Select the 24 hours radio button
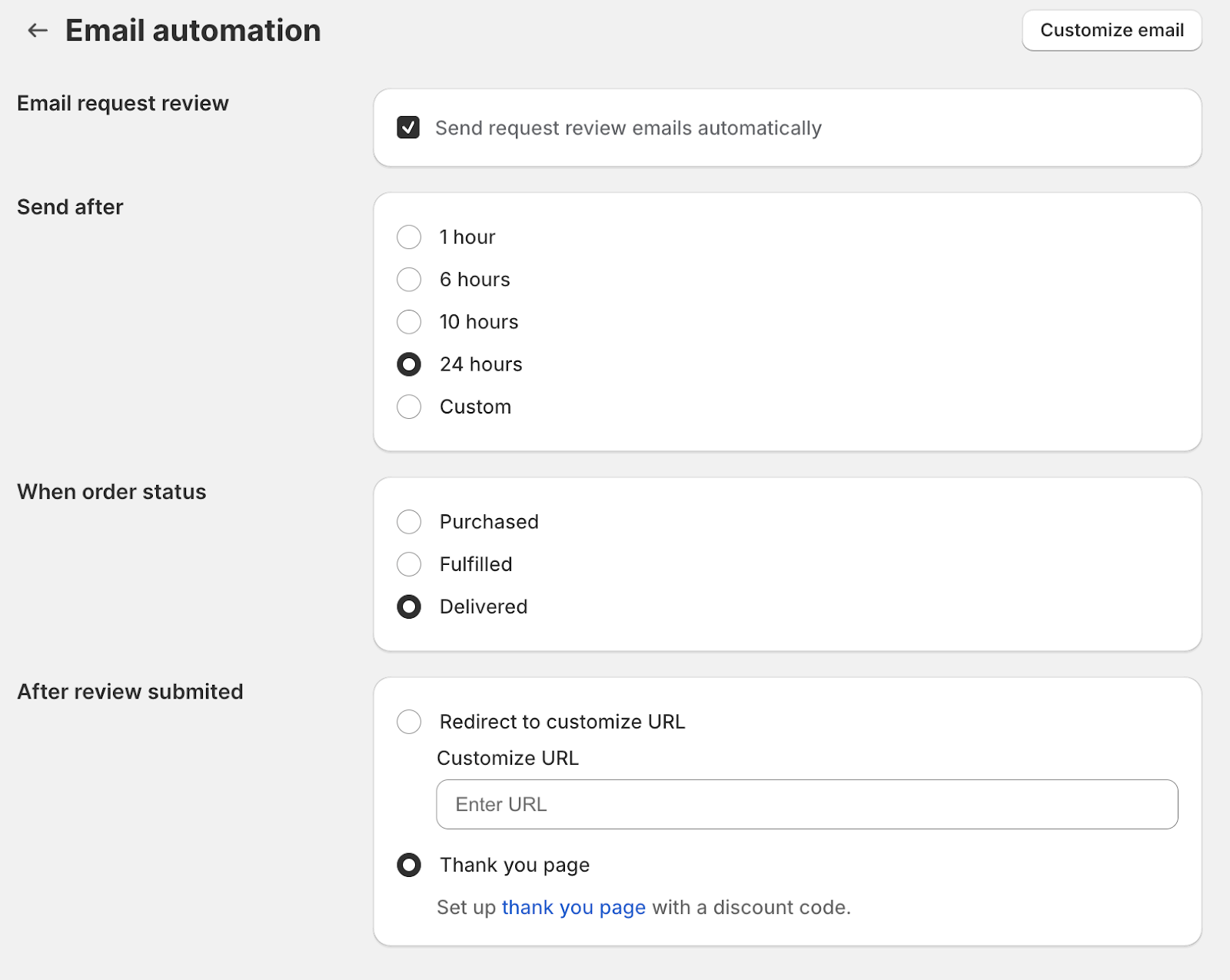Image resolution: width=1230 pixels, height=980 pixels. click(x=409, y=364)
